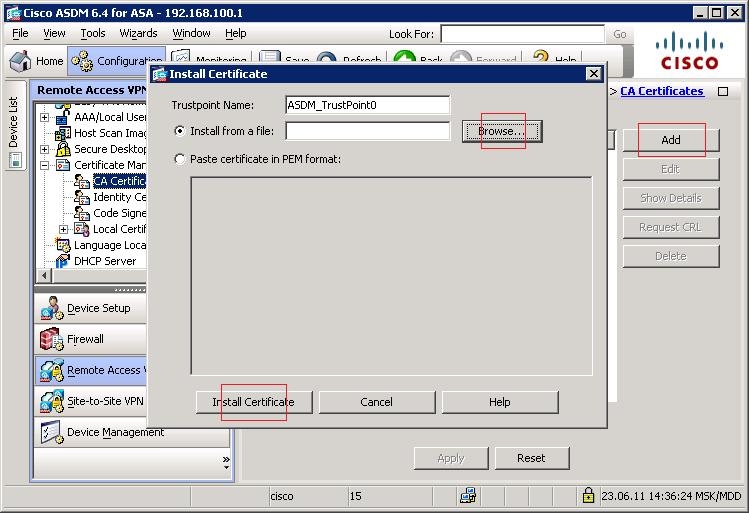Image resolution: width=749 pixels, height=513 pixels.
Task: Select the Secure Desktop lock icon
Action: tap(63, 149)
